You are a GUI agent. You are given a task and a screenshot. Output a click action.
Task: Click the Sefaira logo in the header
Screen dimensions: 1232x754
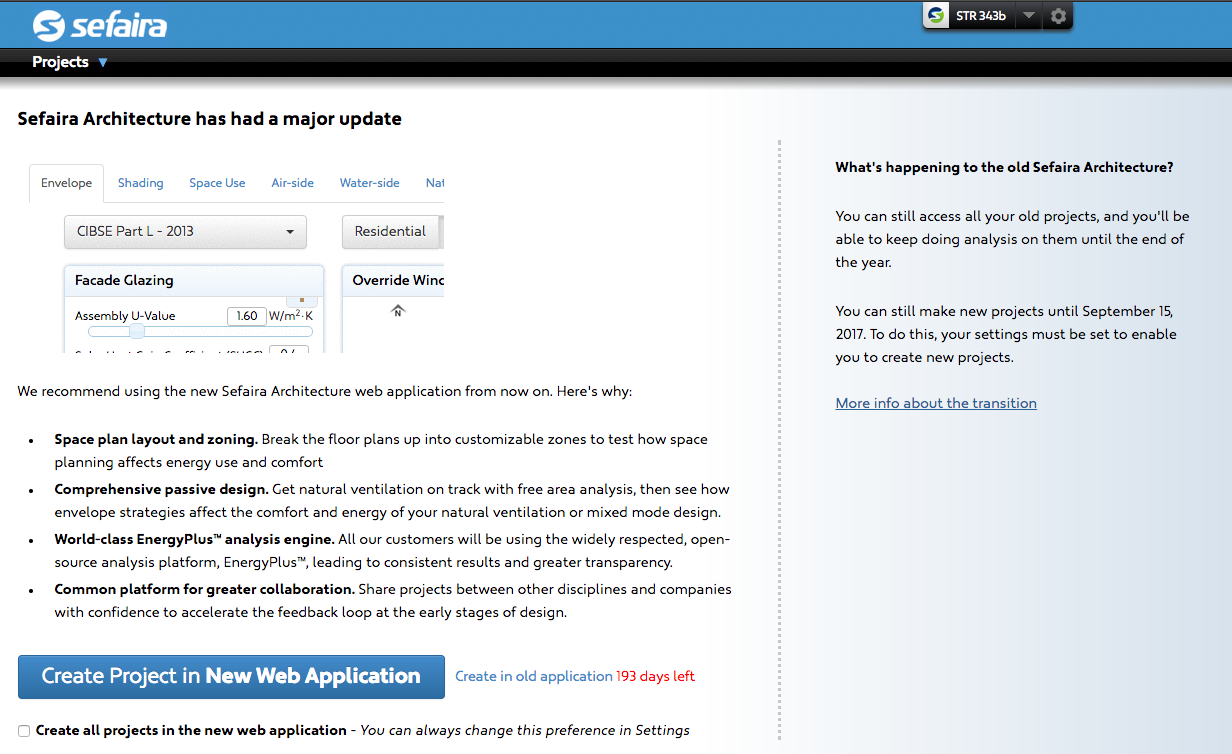point(99,25)
